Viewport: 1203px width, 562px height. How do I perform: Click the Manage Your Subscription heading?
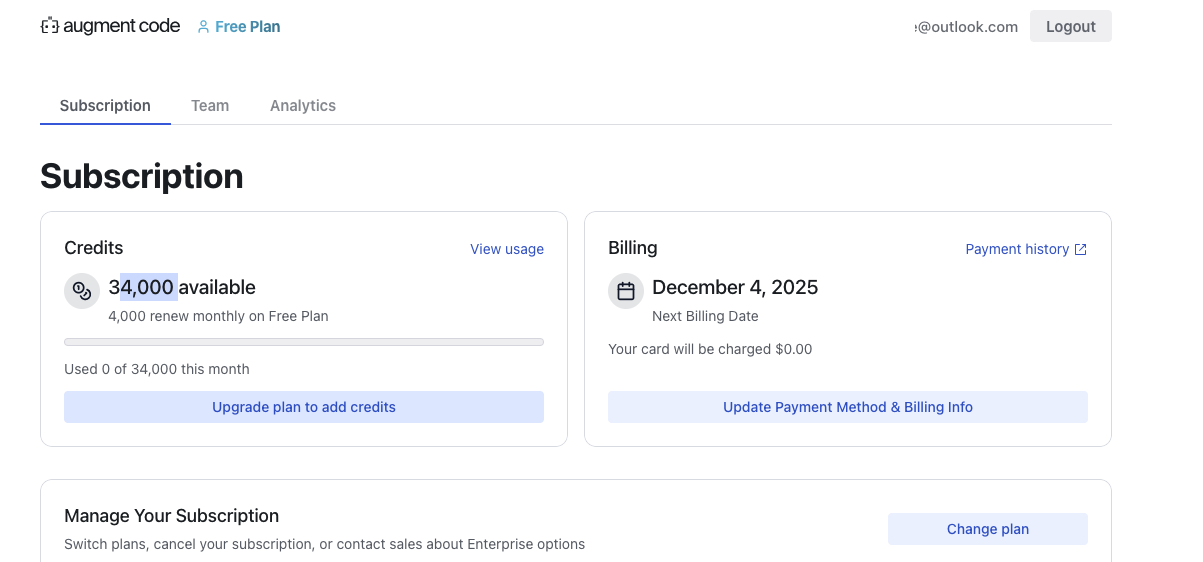(171, 516)
